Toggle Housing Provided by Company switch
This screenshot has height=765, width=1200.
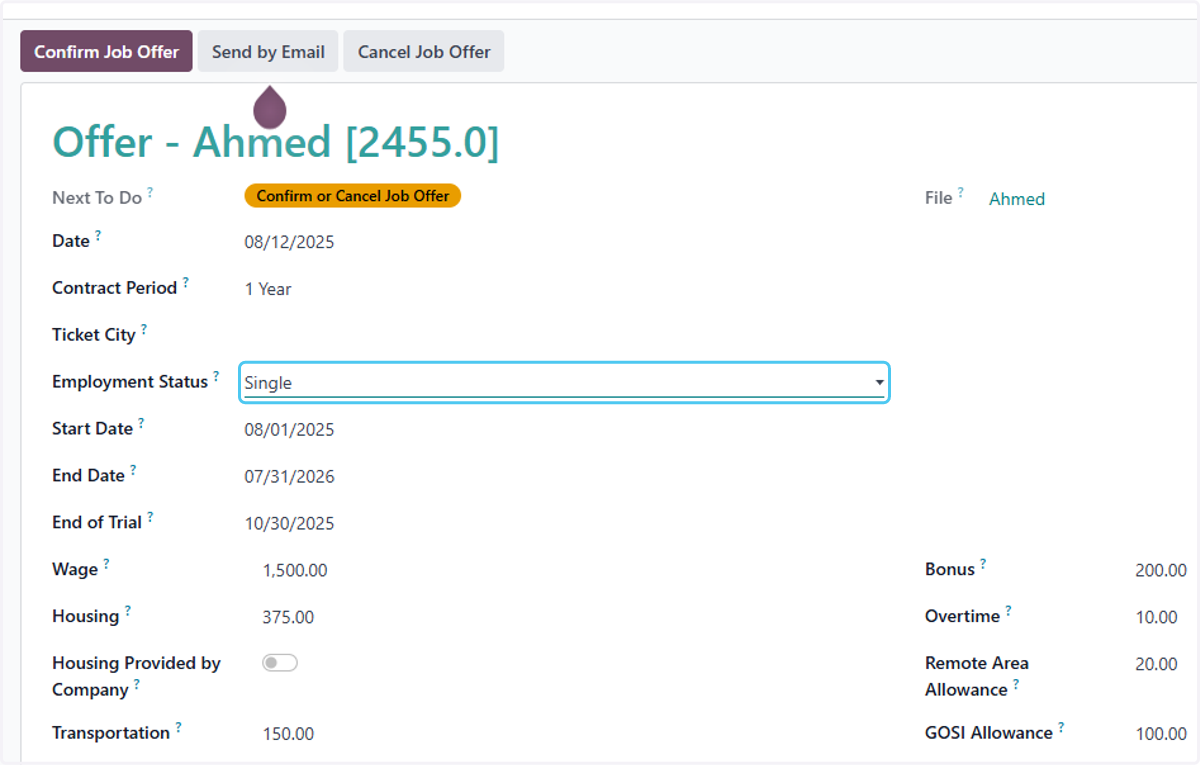[x=280, y=662]
